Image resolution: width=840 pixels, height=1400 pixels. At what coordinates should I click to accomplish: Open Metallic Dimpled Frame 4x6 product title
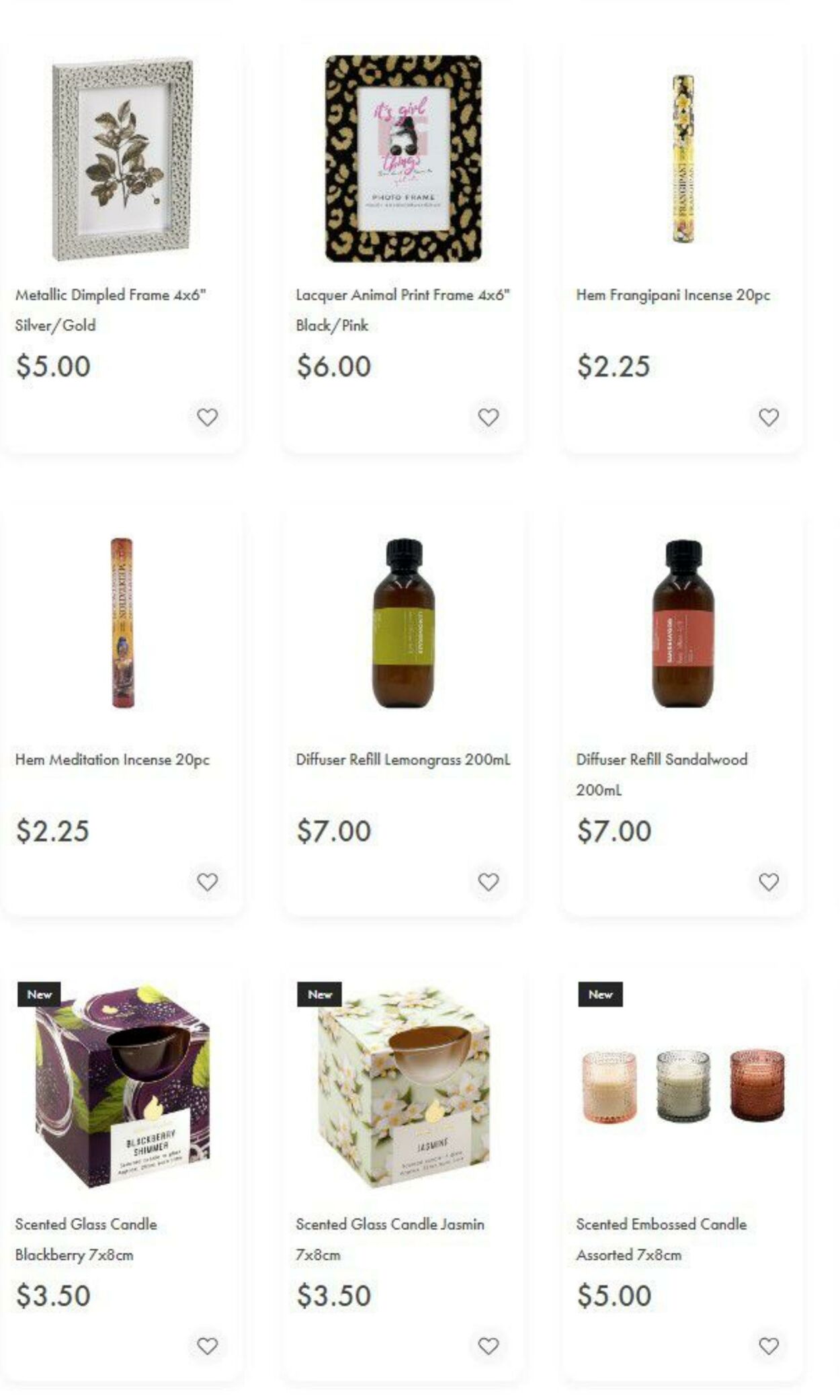point(111,310)
